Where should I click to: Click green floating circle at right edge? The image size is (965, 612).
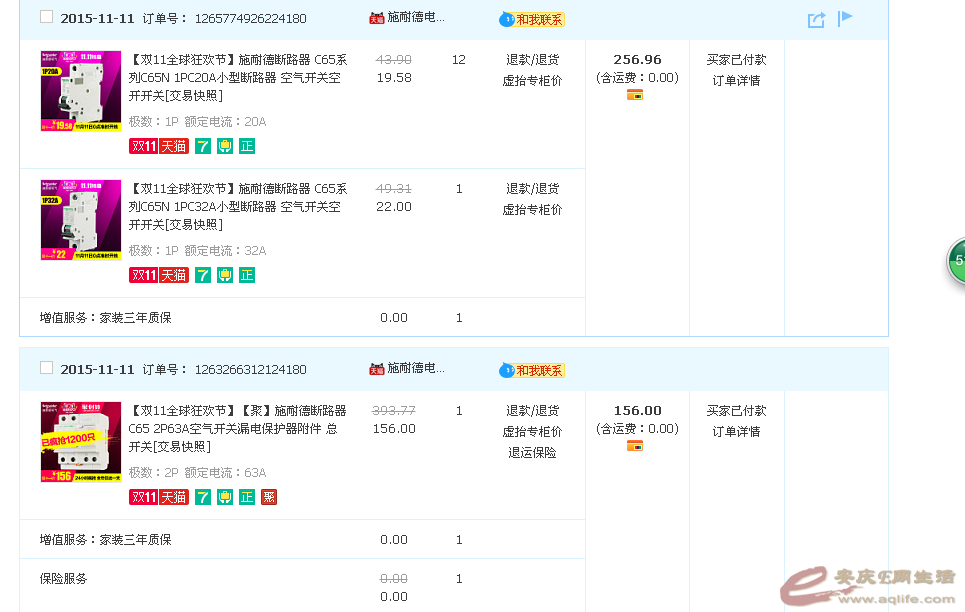tap(957, 261)
